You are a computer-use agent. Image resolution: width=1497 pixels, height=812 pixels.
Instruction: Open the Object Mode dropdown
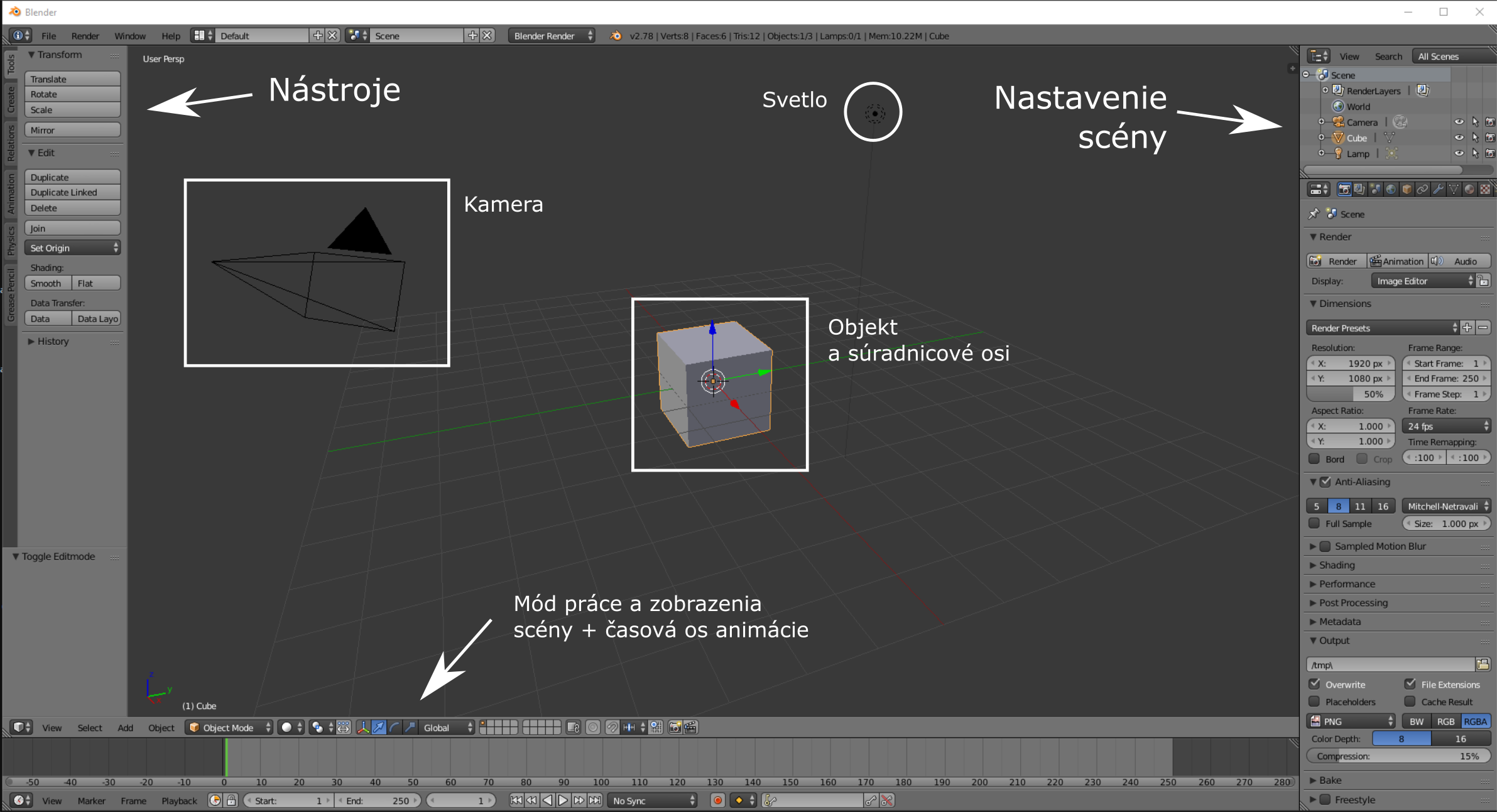pos(229,727)
